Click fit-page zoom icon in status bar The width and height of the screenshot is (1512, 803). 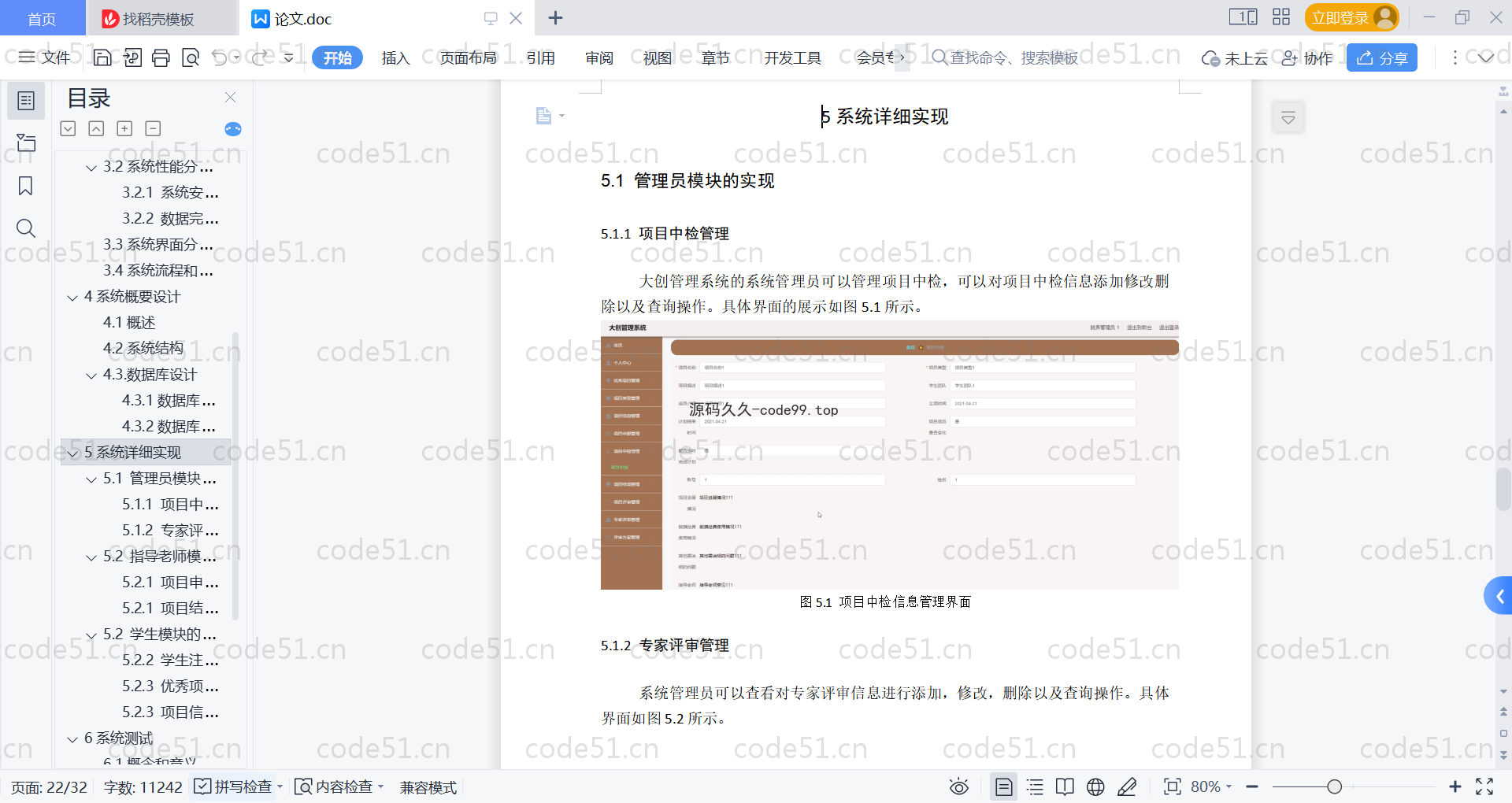1172,786
